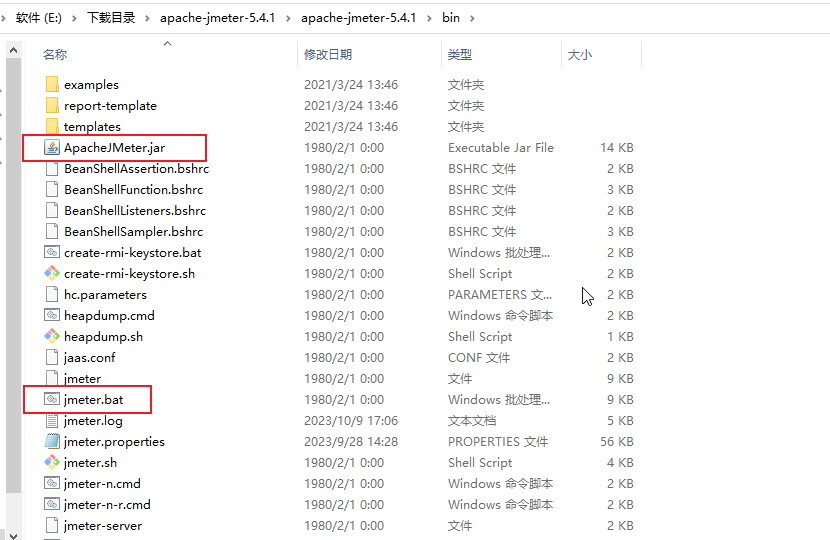Viewport: 830px width, 540px height.
Task: Click the 2023/10/9 17:06 modified date
Action: [x=351, y=421]
